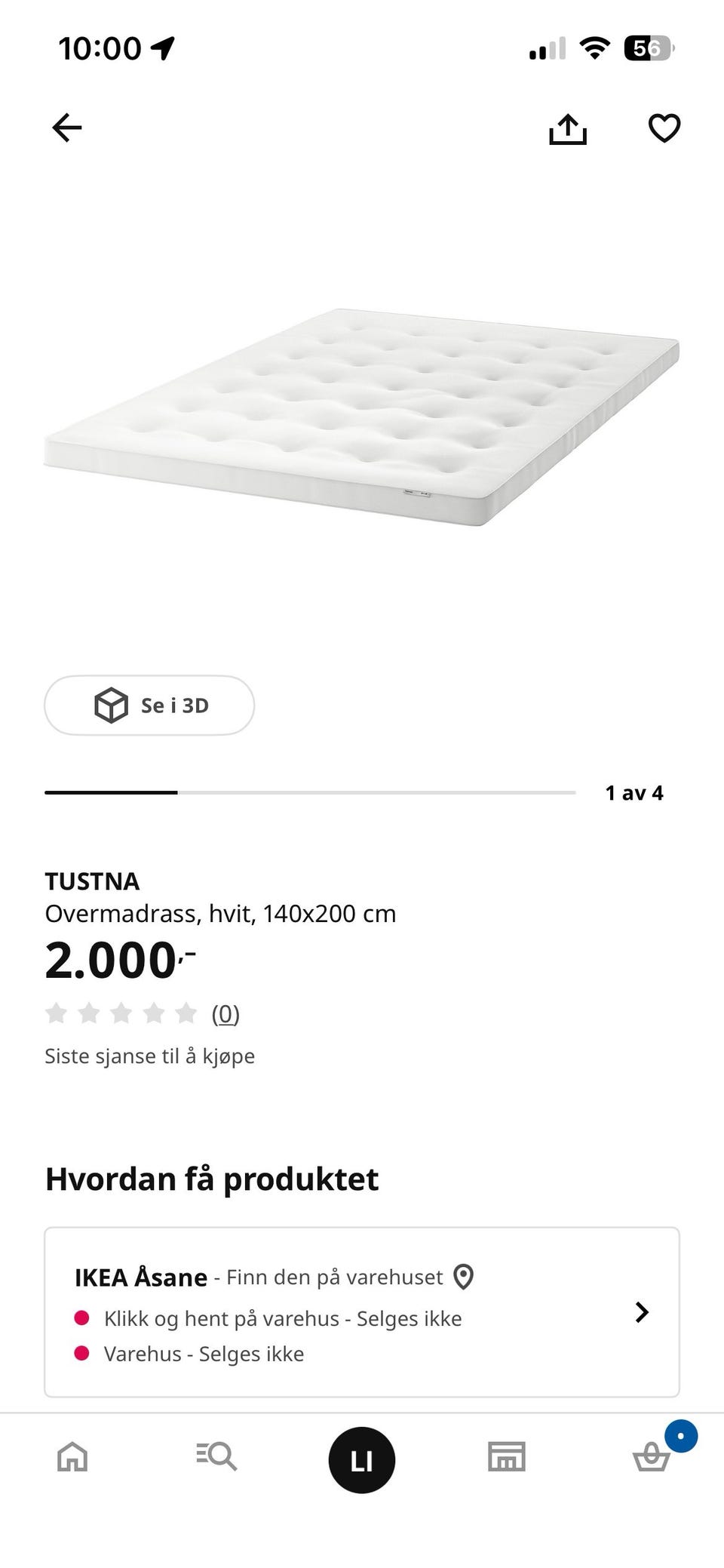
Task: Tap the mattress product image
Action: tap(362, 417)
